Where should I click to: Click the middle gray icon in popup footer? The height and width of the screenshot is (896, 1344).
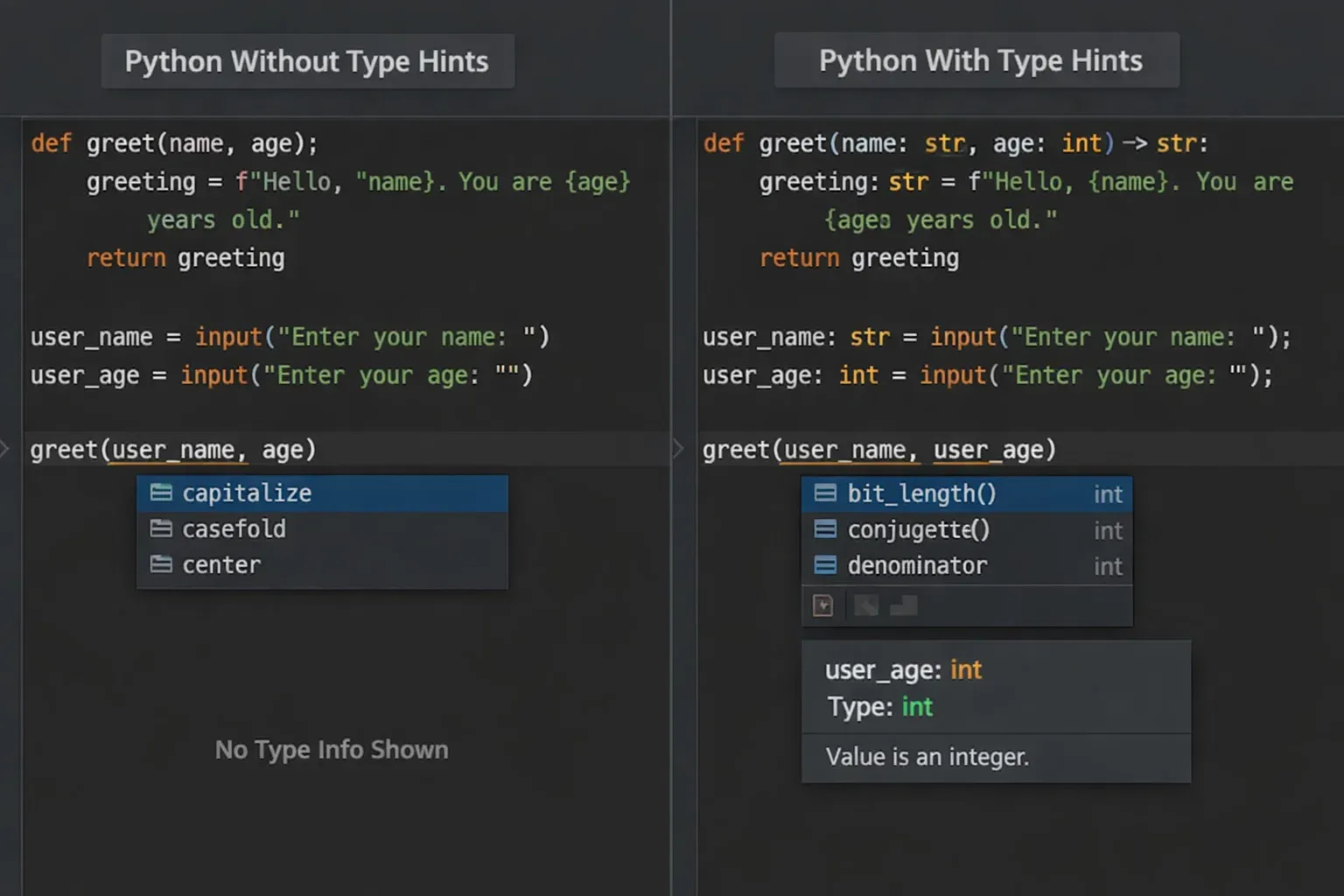865,605
